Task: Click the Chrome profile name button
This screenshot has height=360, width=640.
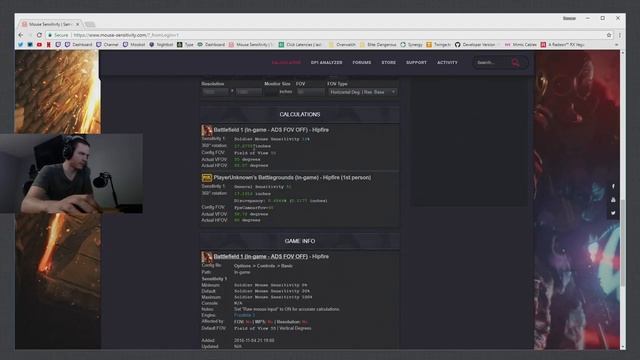Action: 569,18
